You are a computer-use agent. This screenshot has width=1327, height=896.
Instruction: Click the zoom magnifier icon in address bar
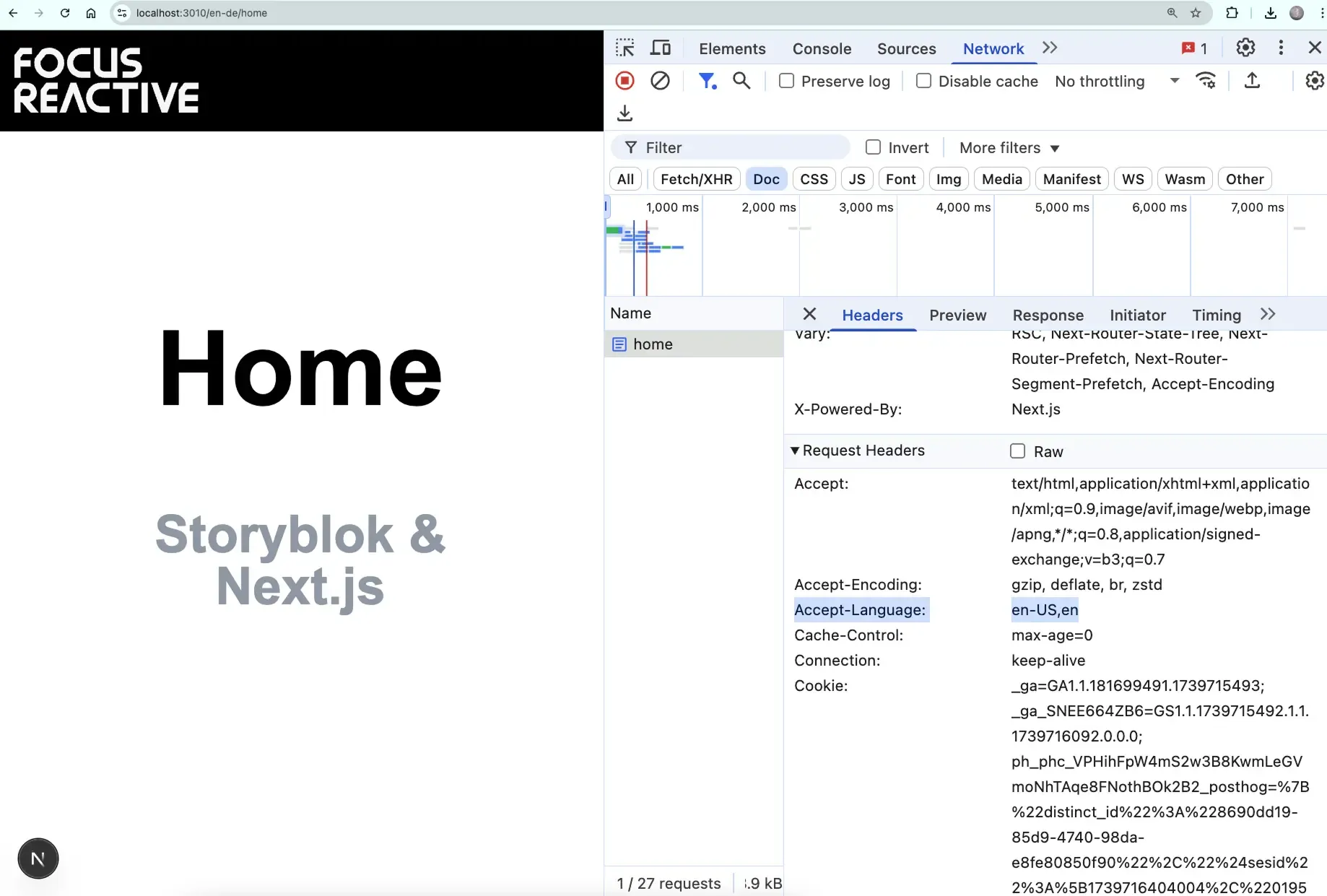1172,13
